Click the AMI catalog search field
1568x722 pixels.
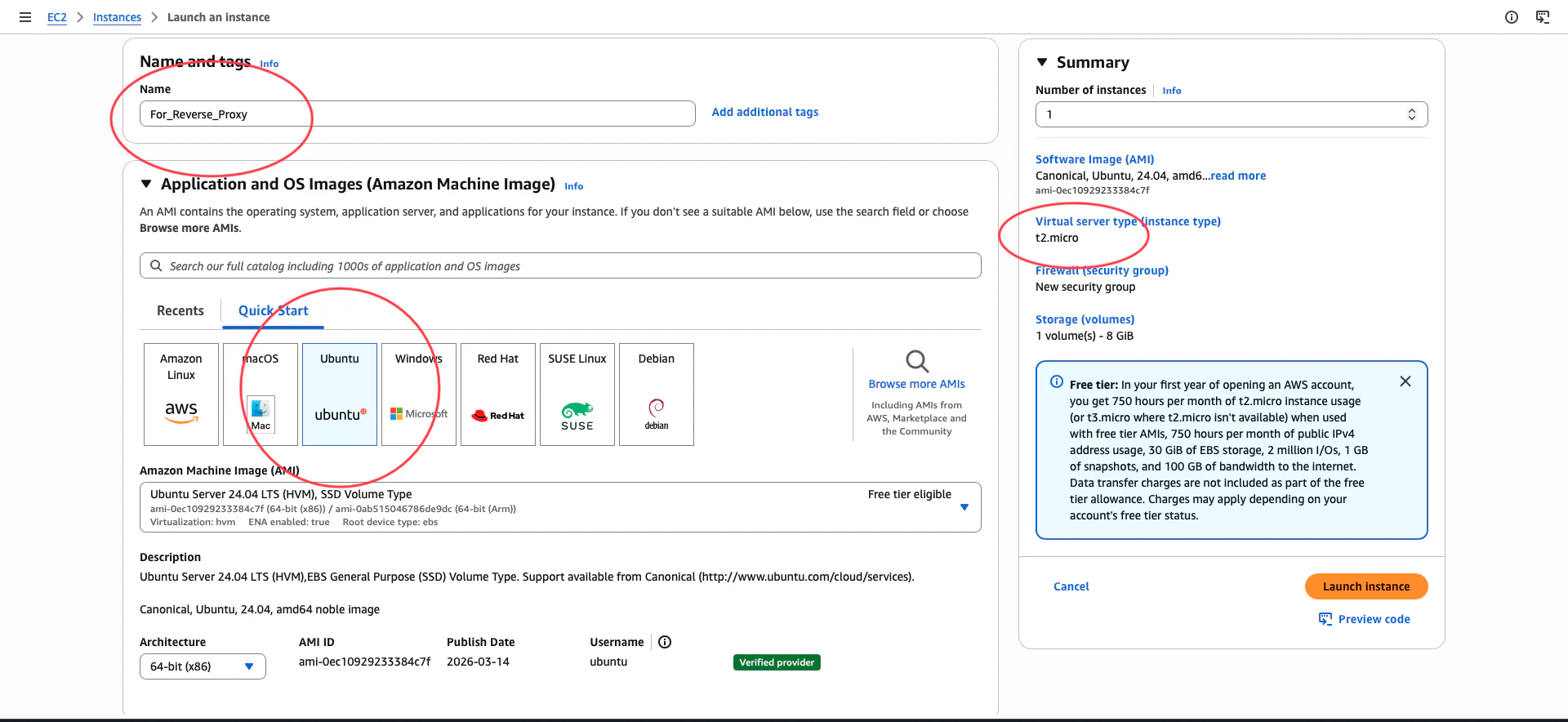560,265
